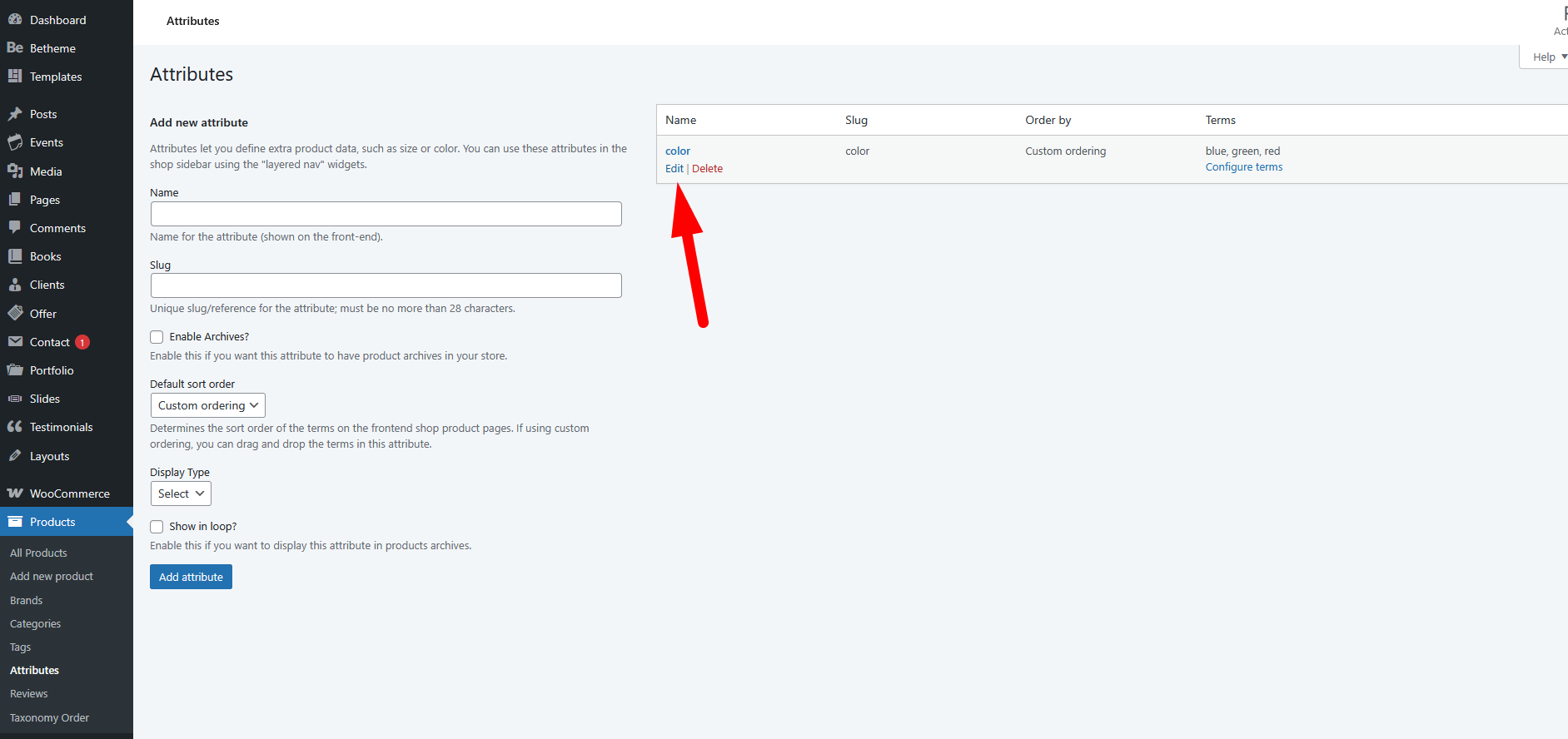Click the Media icon in sidebar
Image resolution: width=1568 pixels, height=739 pixels.
click(x=15, y=171)
